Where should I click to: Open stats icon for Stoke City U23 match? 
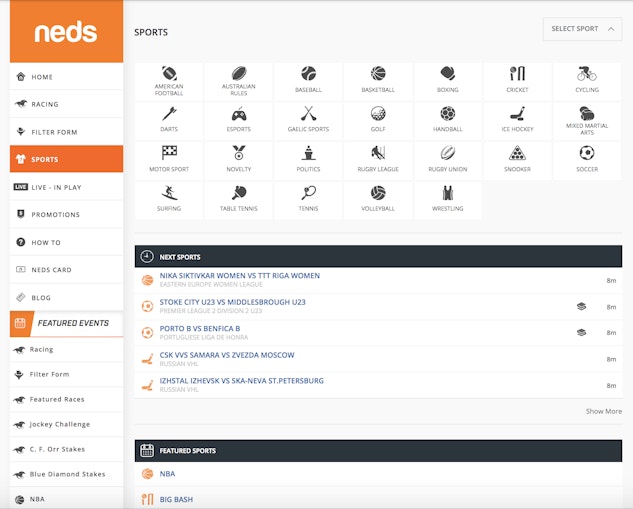point(581,307)
